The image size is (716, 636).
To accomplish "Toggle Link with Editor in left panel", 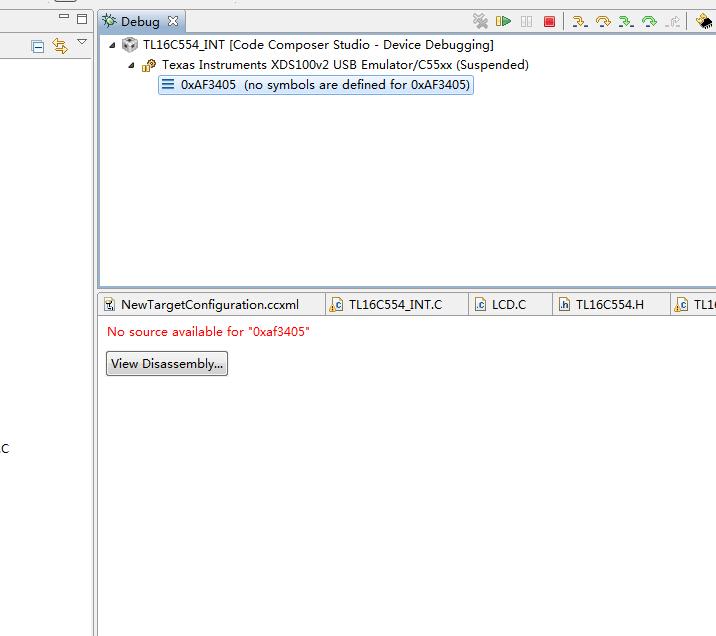I will tap(60, 46).
